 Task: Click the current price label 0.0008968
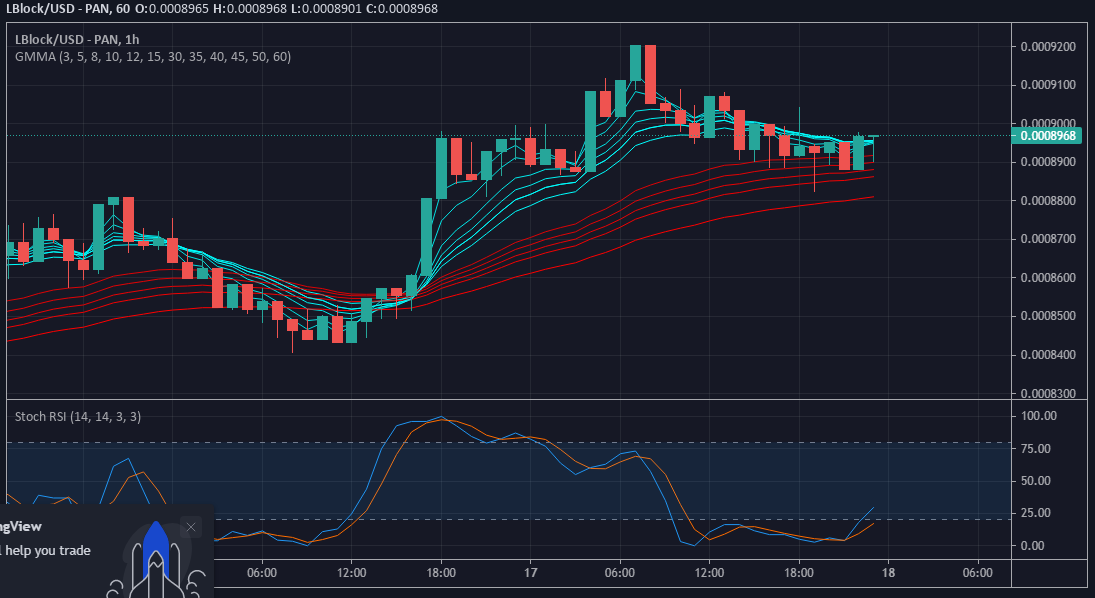tap(1046, 136)
